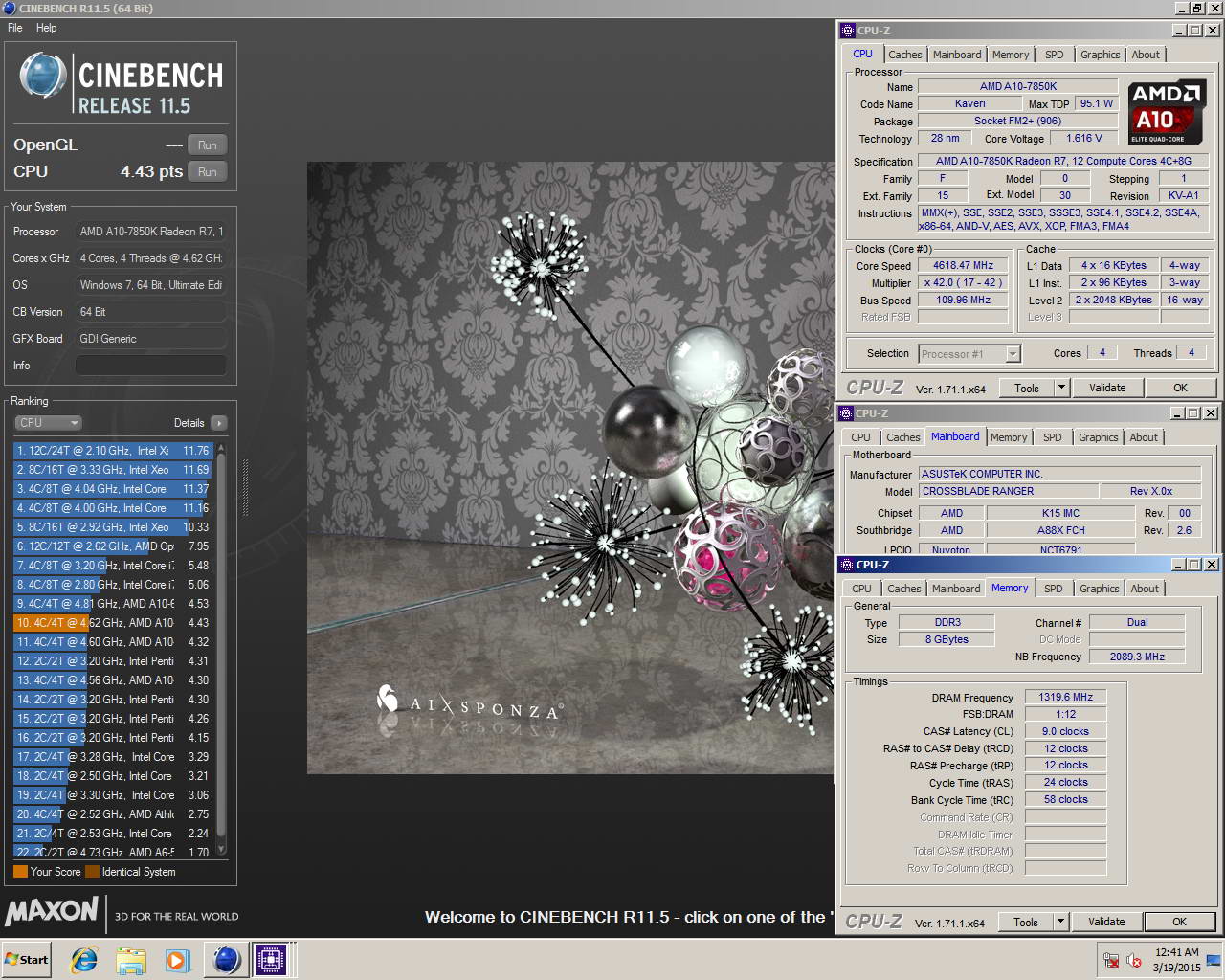Viewport: 1225px width, 980px height.
Task: Expand ranking Details arrow button
Action: coord(219,423)
